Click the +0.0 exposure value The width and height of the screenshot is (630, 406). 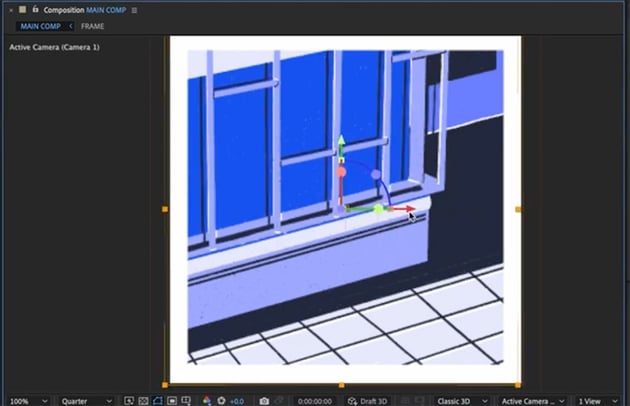[x=237, y=401]
